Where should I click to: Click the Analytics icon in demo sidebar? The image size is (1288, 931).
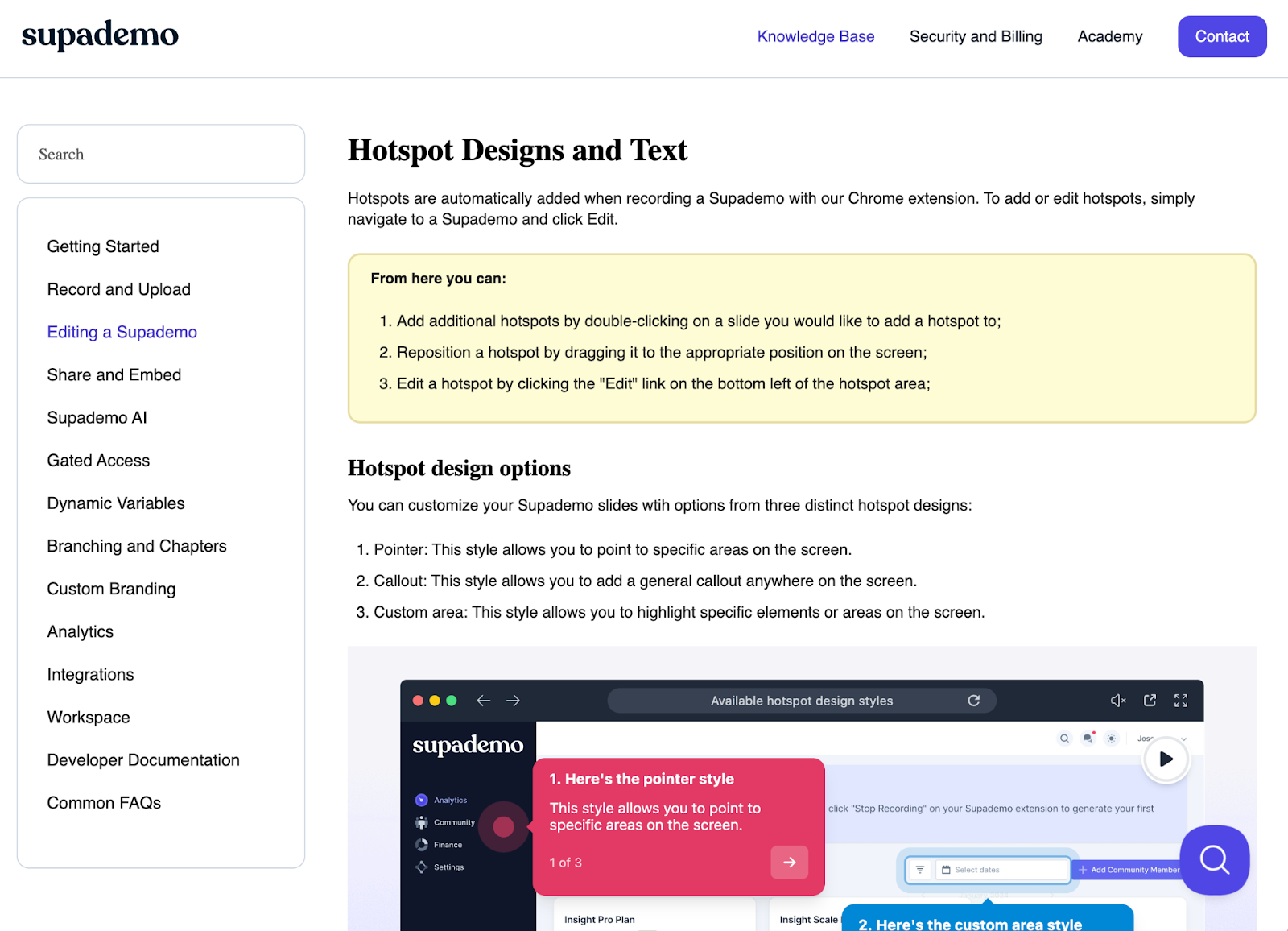[x=421, y=800]
